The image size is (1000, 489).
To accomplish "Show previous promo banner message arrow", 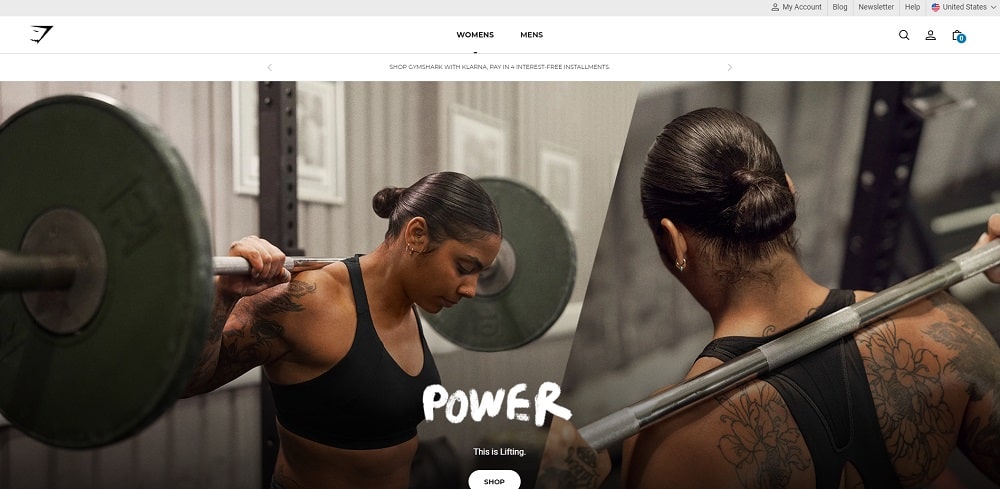I will [x=269, y=67].
